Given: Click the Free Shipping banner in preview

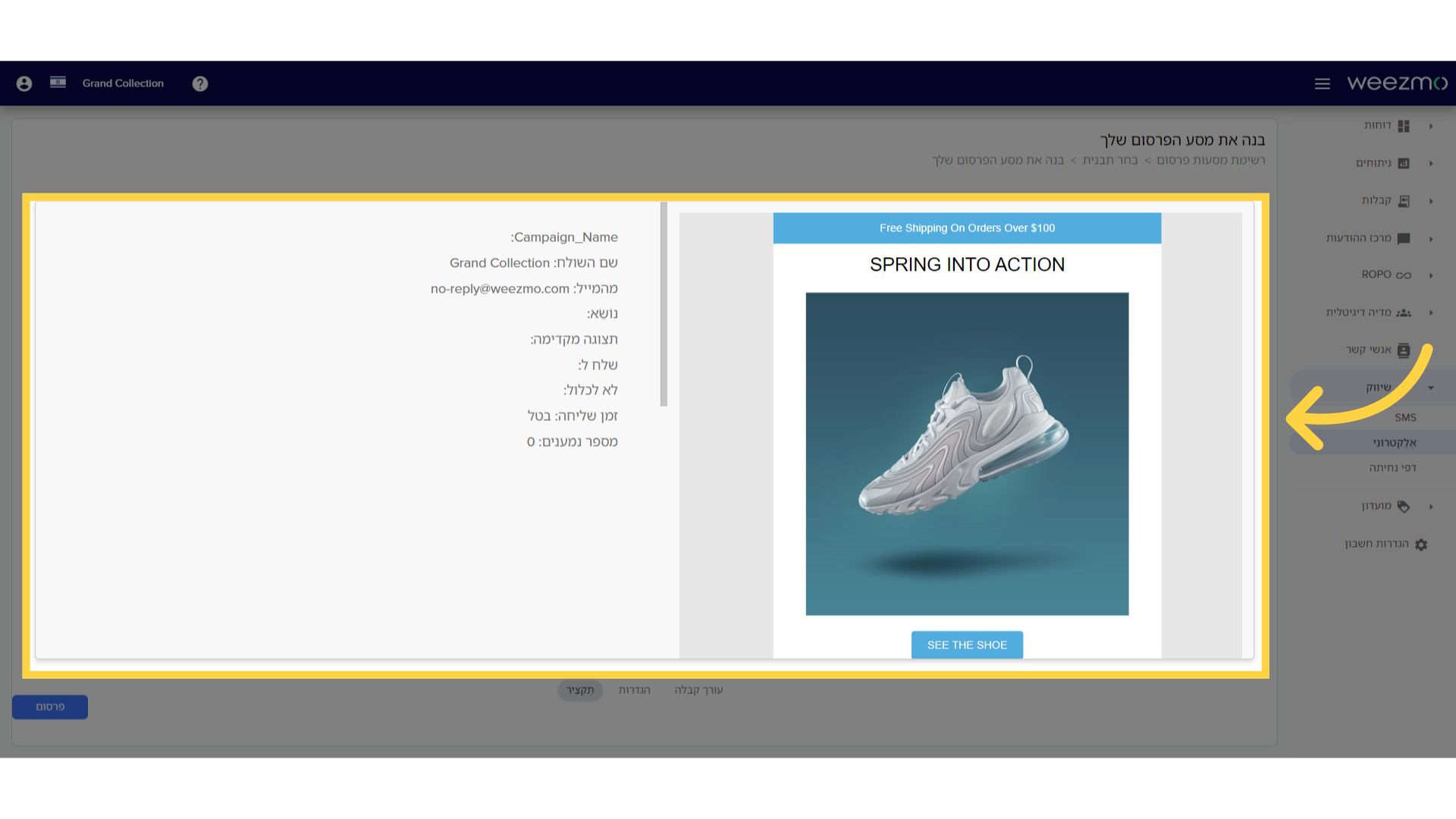Looking at the screenshot, I should coord(967,228).
